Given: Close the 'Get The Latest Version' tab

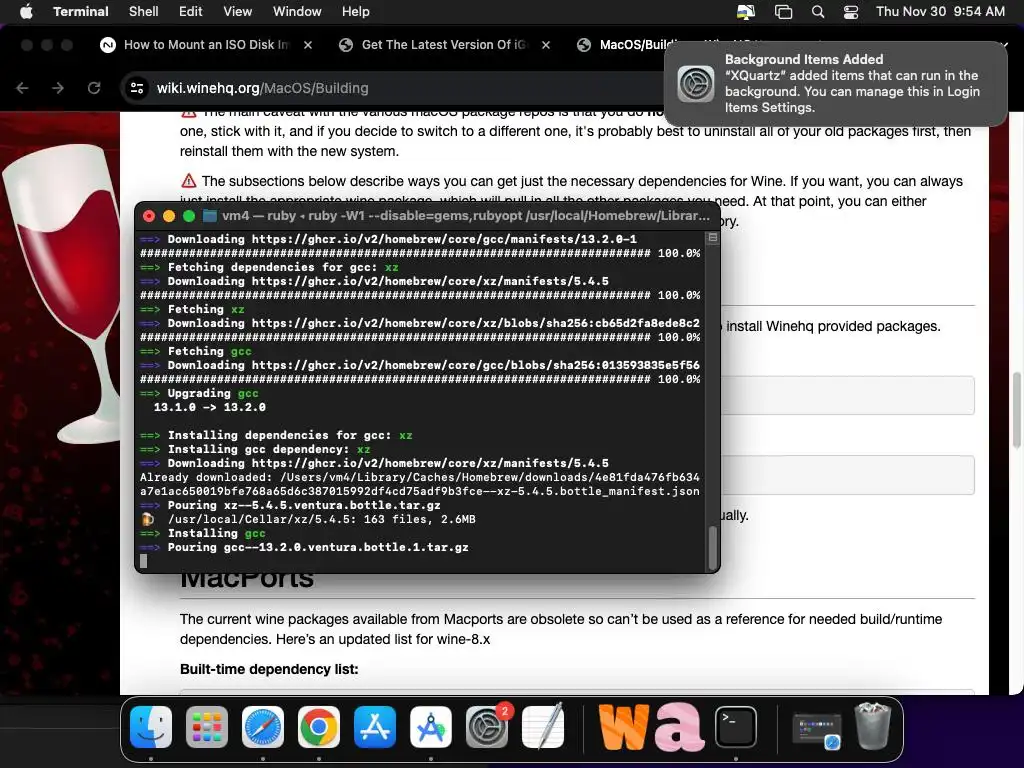Looking at the screenshot, I should [x=545, y=44].
